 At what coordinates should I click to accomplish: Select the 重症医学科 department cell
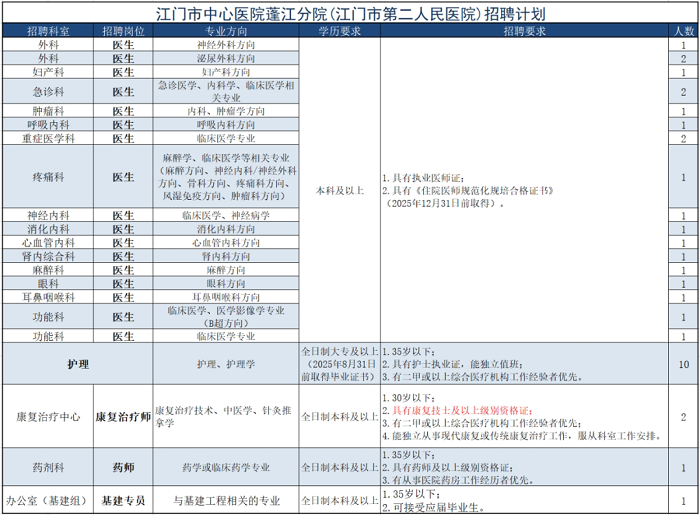pos(48,138)
